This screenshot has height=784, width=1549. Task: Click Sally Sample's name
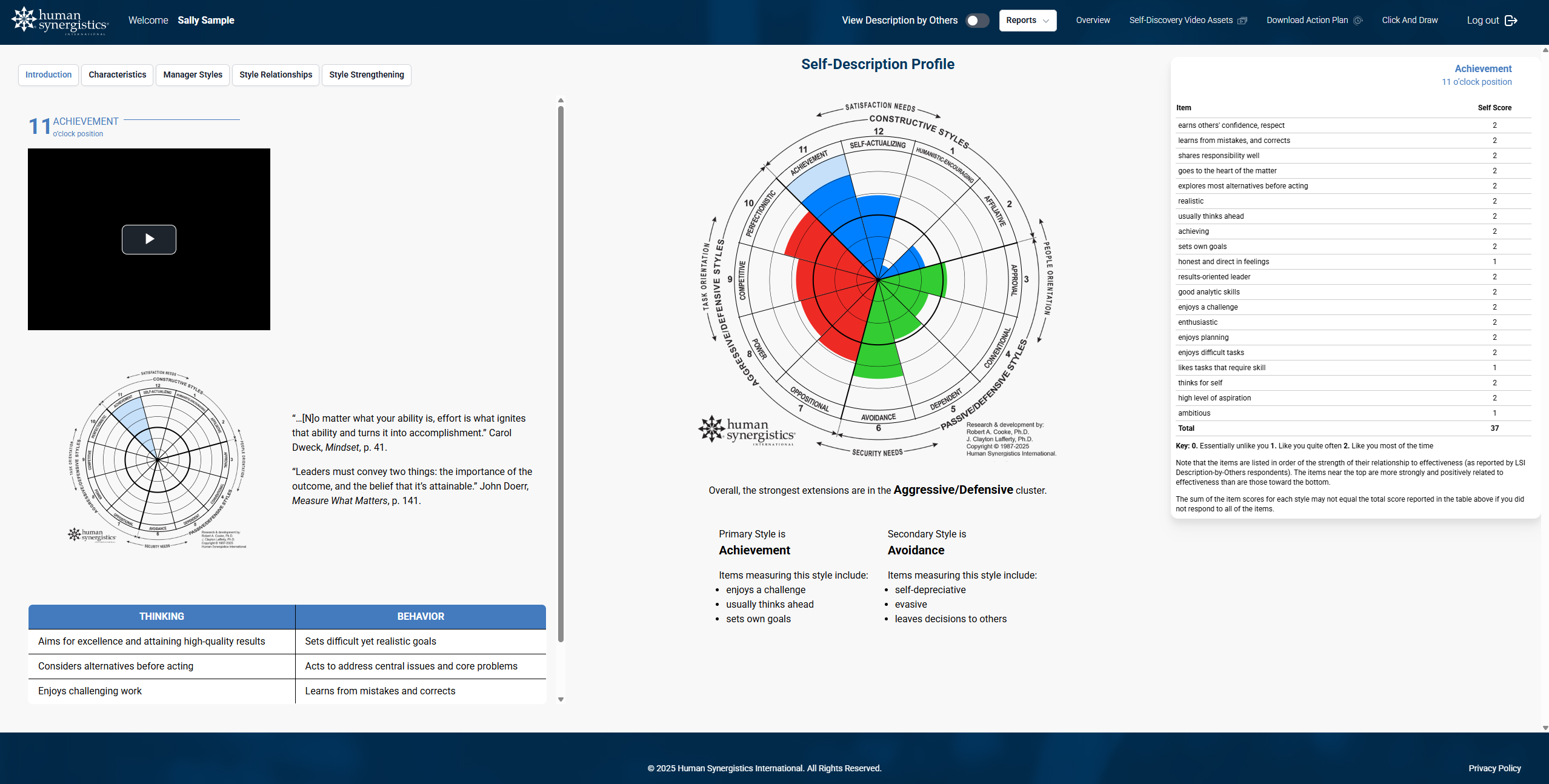click(x=206, y=20)
